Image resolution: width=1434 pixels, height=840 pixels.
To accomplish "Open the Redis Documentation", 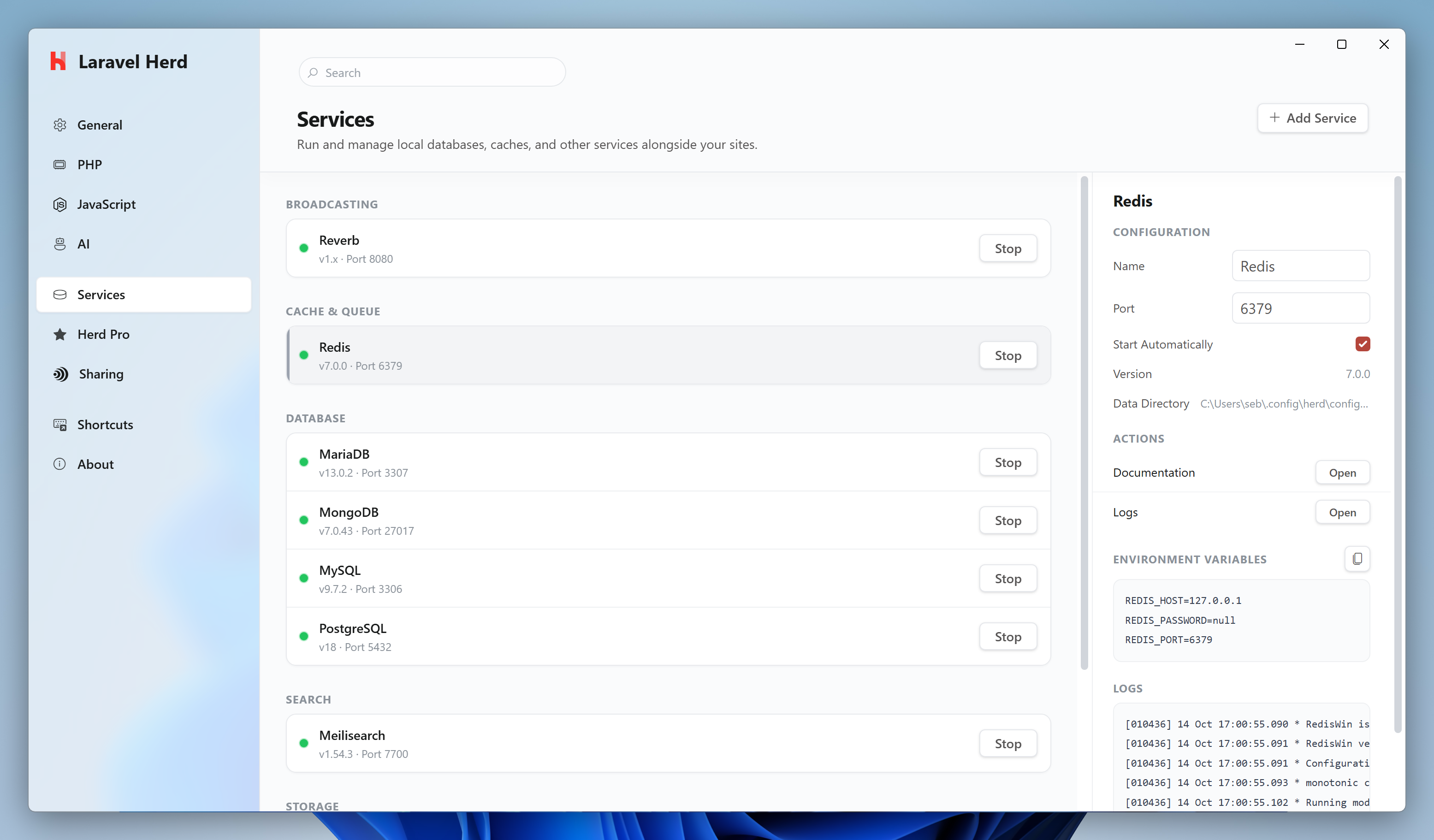I will point(1342,473).
